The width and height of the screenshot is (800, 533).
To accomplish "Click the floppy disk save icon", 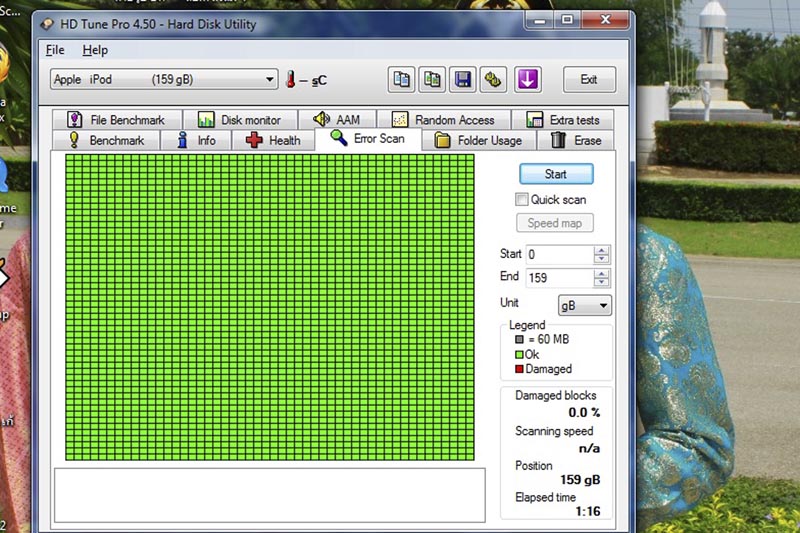I will 463,79.
